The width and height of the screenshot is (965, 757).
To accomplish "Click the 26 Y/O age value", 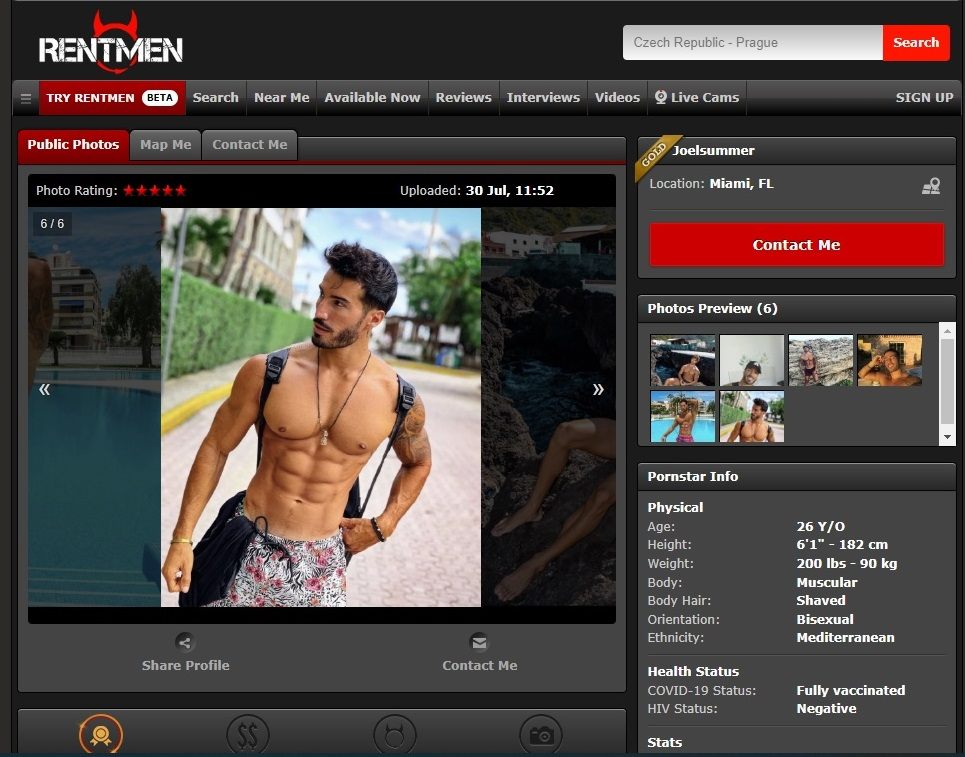I will tap(820, 527).
